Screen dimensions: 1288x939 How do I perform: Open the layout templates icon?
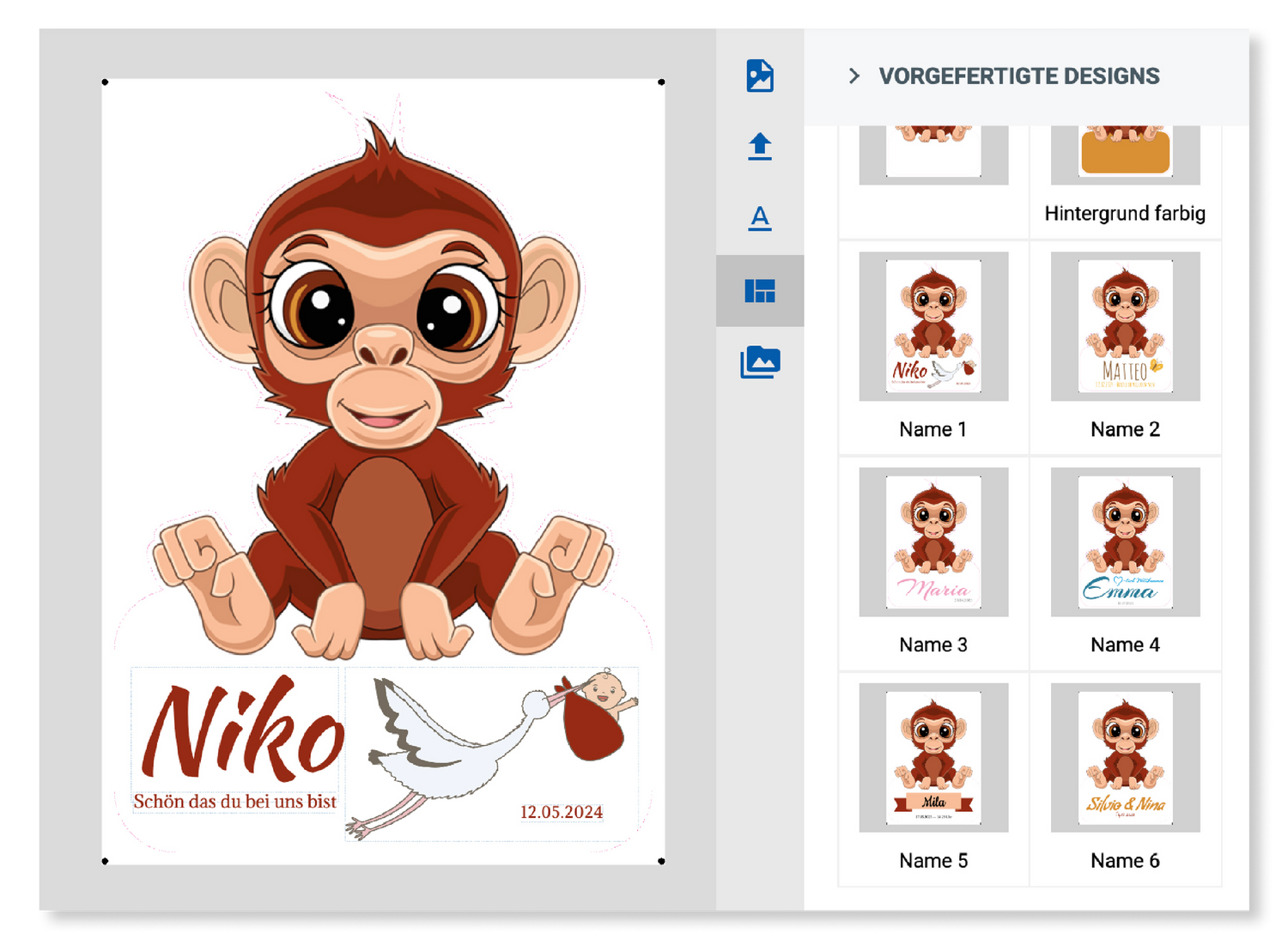pyautogui.click(x=760, y=291)
